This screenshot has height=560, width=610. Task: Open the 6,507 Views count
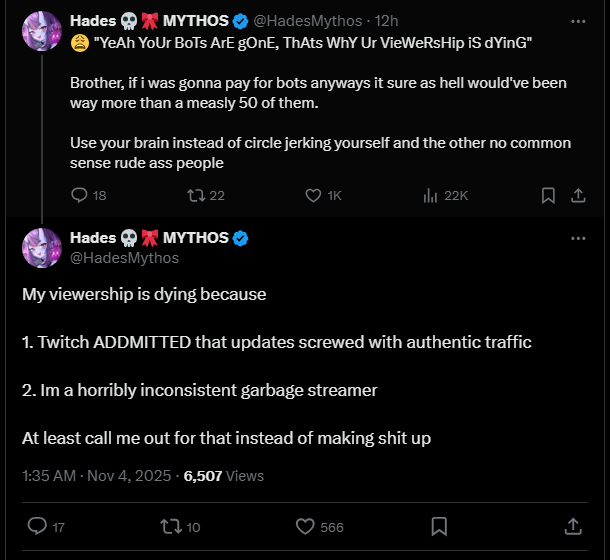pyautogui.click(x=224, y=476)
